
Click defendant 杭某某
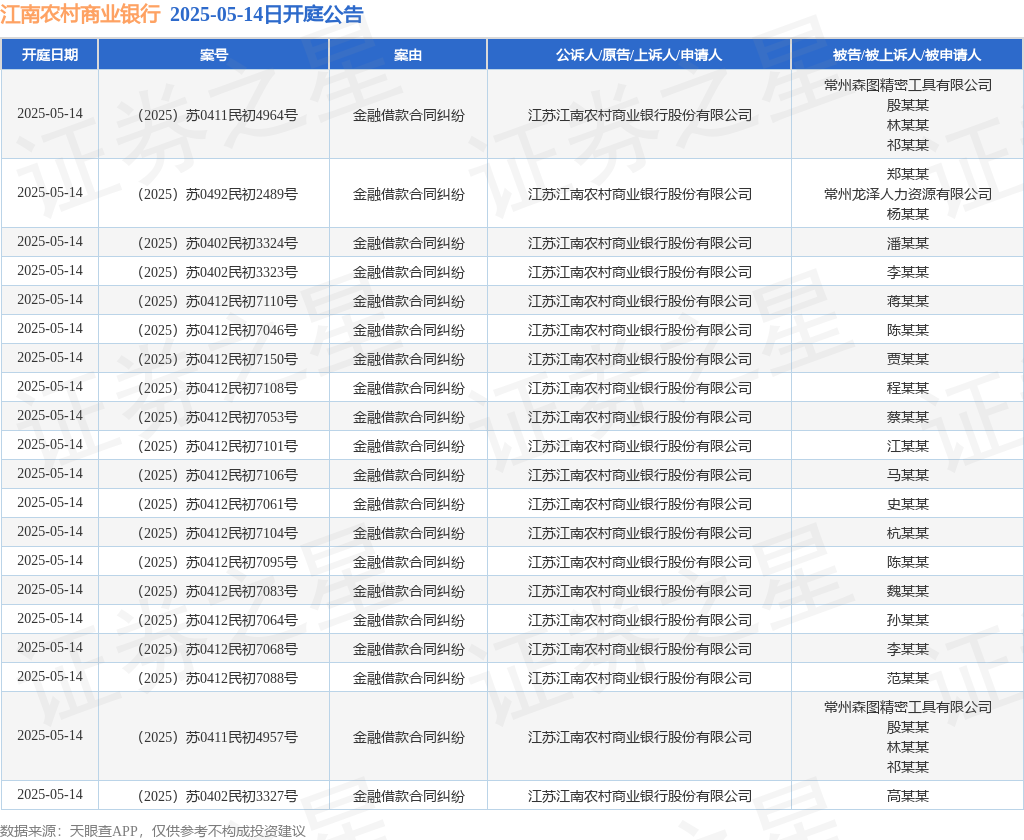click(908, 533)
